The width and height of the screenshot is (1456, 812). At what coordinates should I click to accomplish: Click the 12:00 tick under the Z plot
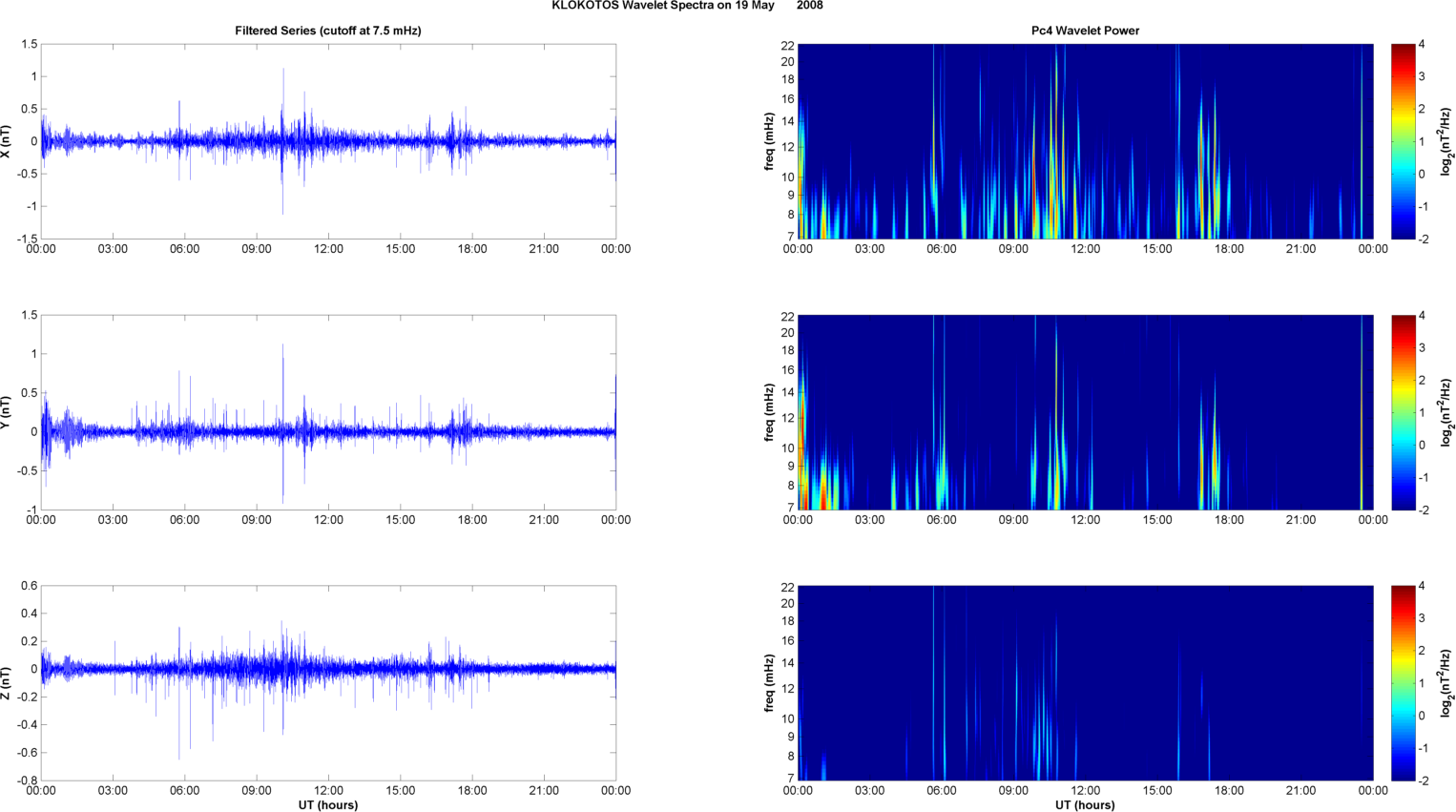click(328, 790)
